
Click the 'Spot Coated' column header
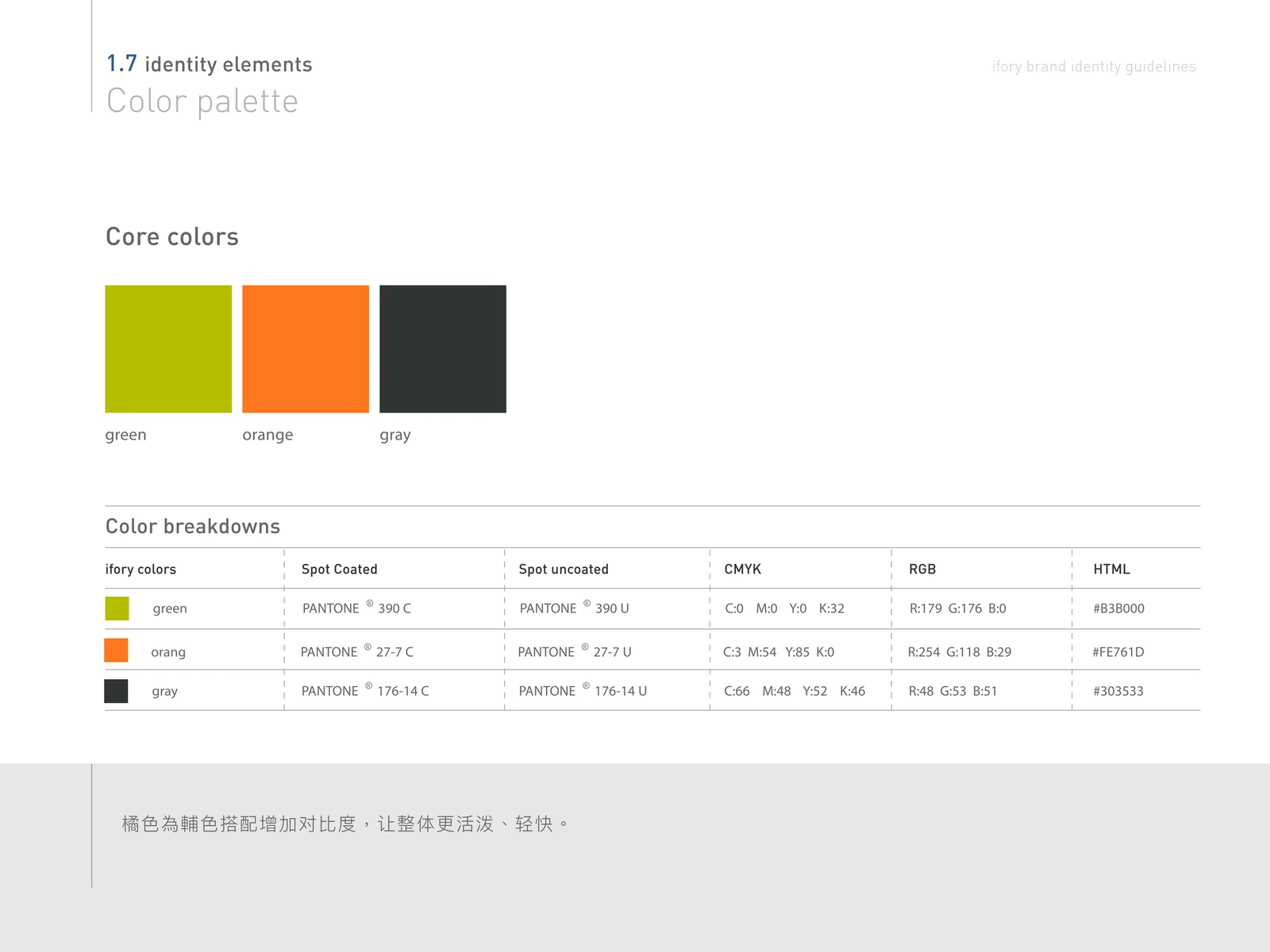[x=340, y=569]
